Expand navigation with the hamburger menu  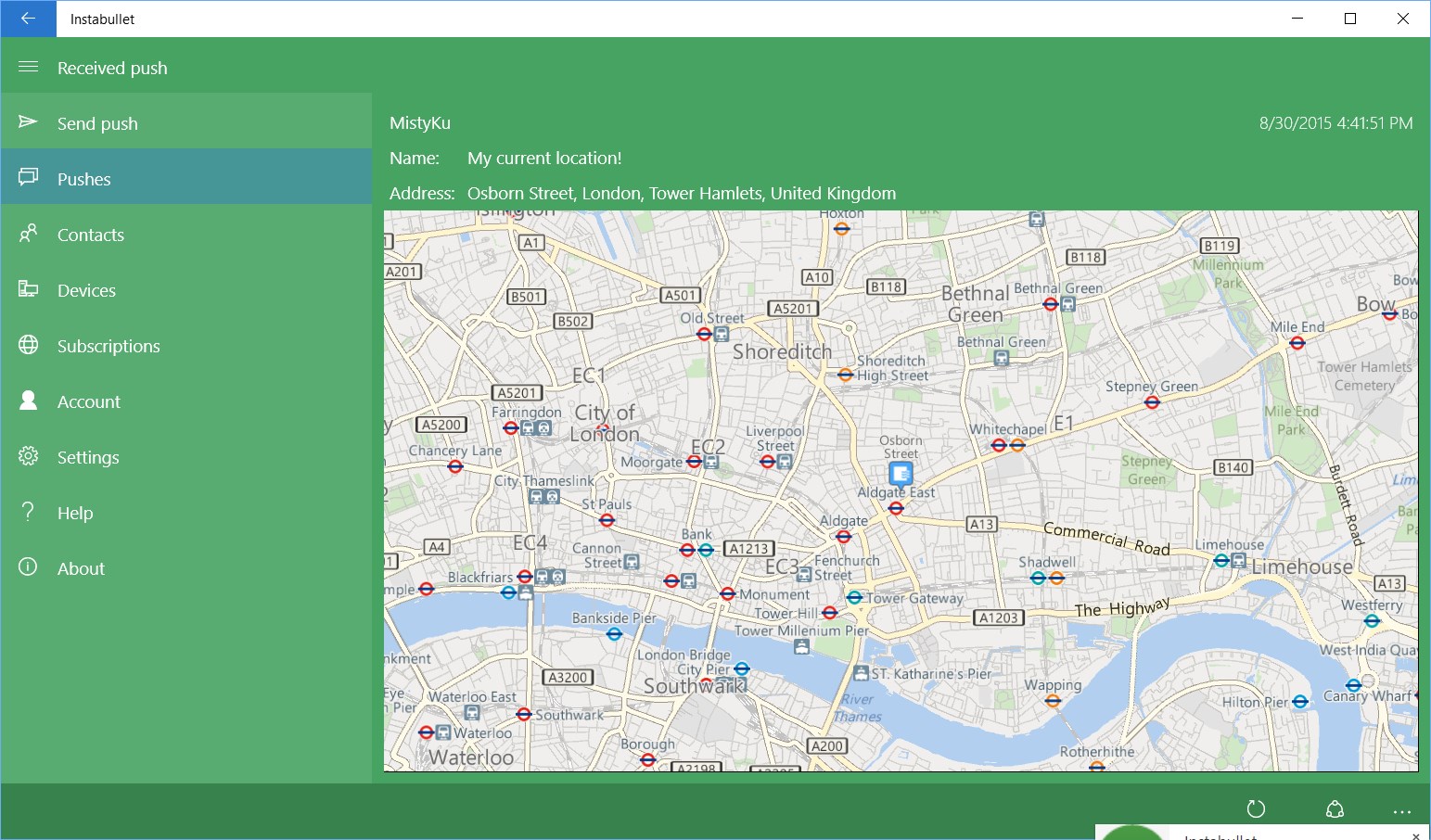tap(28, 67)
